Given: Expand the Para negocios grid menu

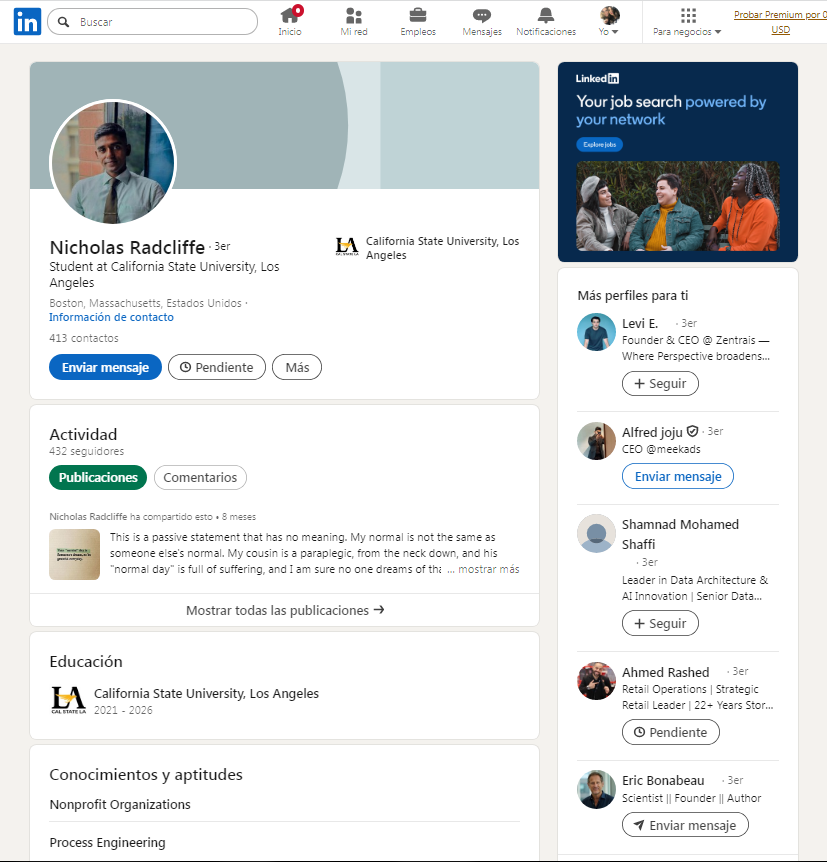Looking at the screenshot, I should coord(687,21).
